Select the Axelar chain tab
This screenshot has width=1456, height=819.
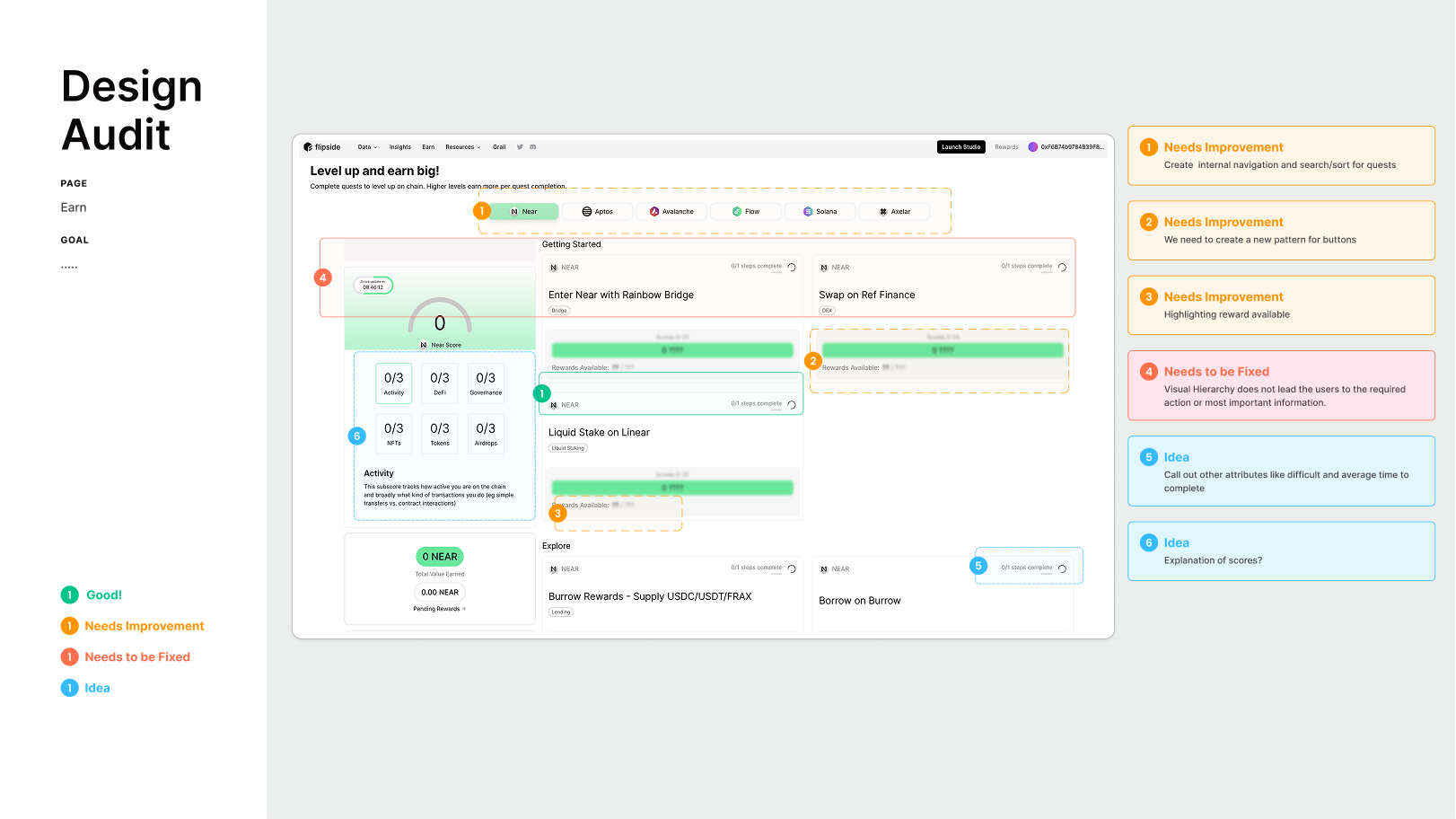point(895,212)
